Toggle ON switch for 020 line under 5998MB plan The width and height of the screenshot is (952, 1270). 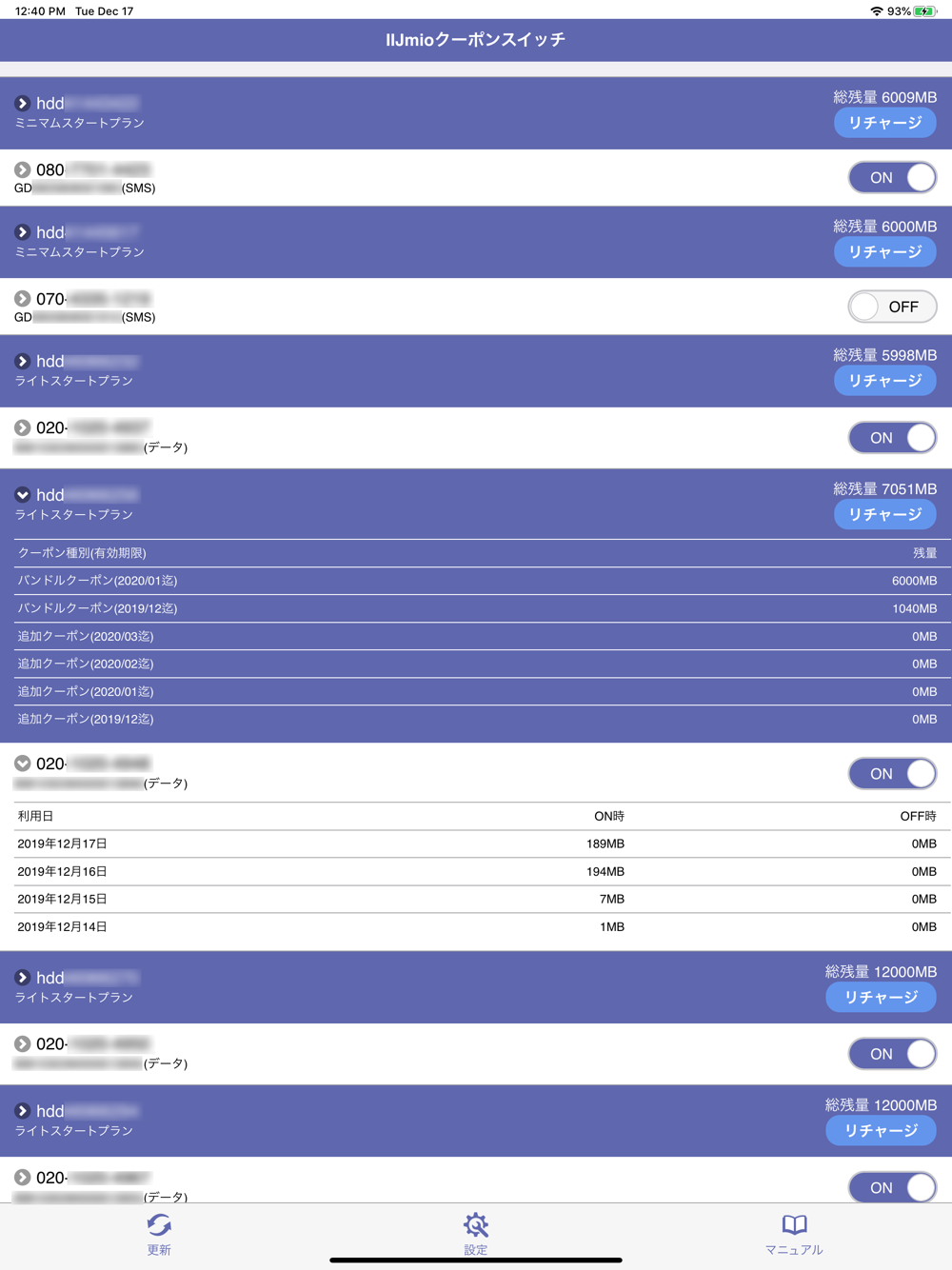click(x=892, y=438)
